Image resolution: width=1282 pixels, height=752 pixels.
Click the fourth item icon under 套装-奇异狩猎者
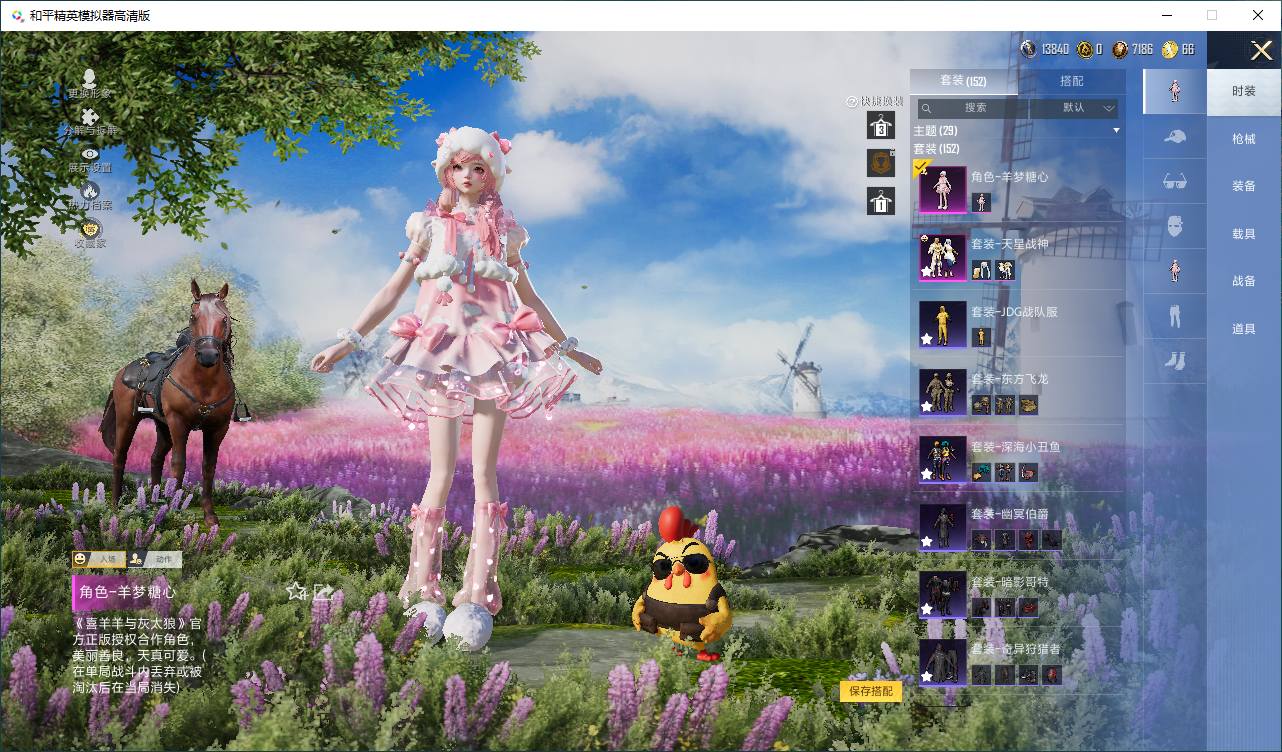point(1051,675)
